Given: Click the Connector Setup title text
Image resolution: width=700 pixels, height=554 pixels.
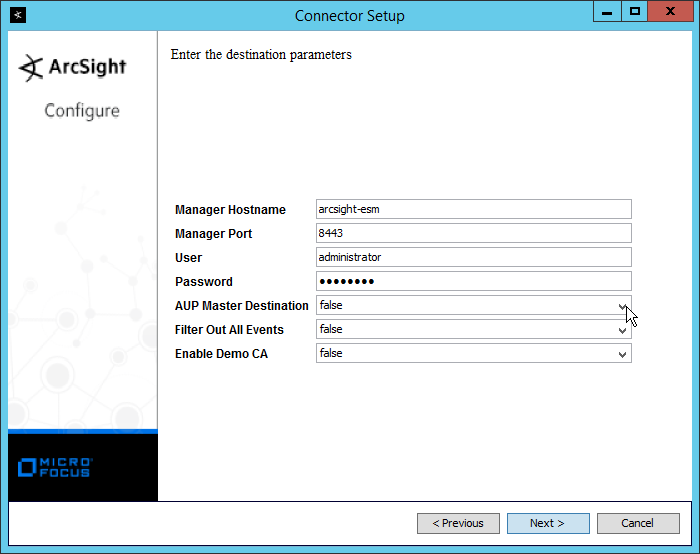Looking at the screenshot, I should (350, 16).
